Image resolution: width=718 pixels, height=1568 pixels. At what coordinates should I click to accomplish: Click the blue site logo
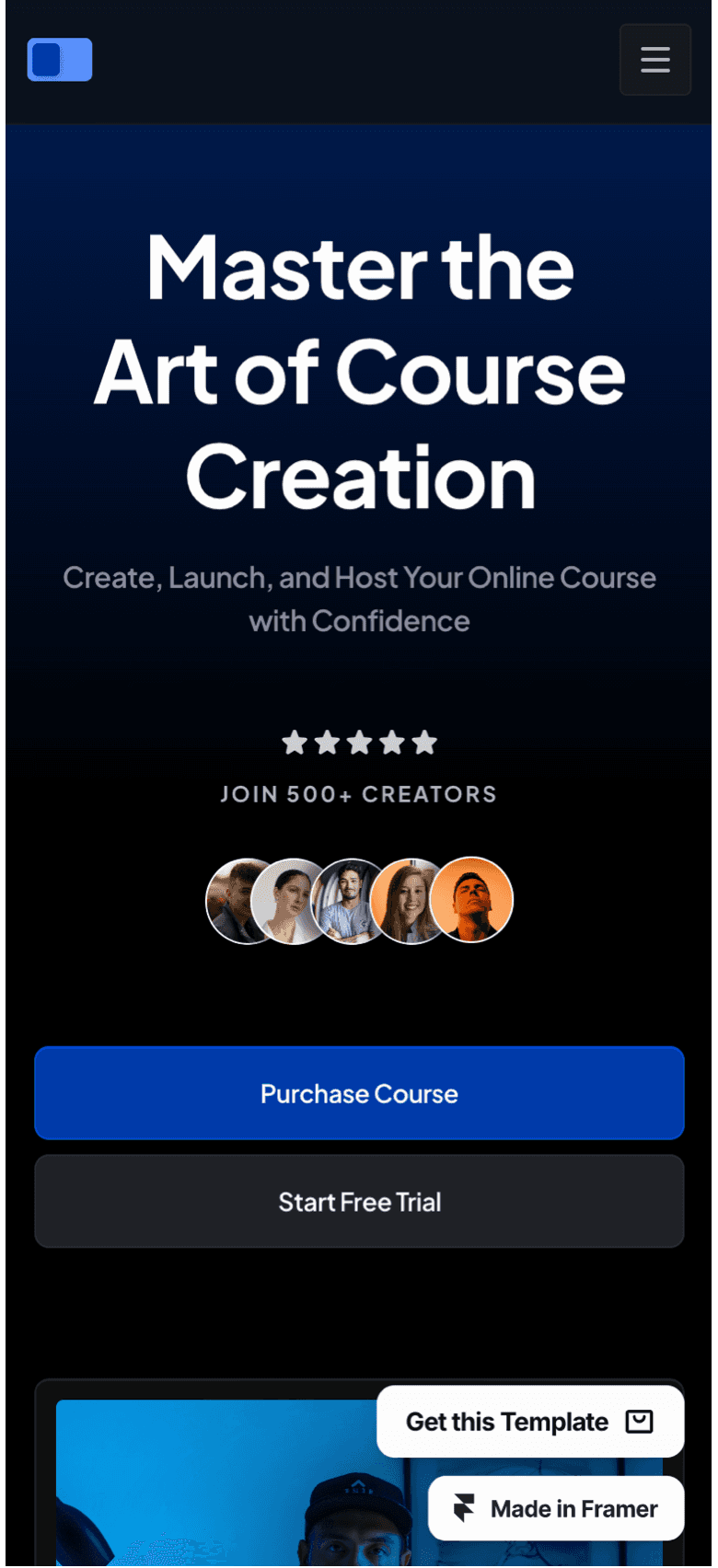tap(60, 60)
